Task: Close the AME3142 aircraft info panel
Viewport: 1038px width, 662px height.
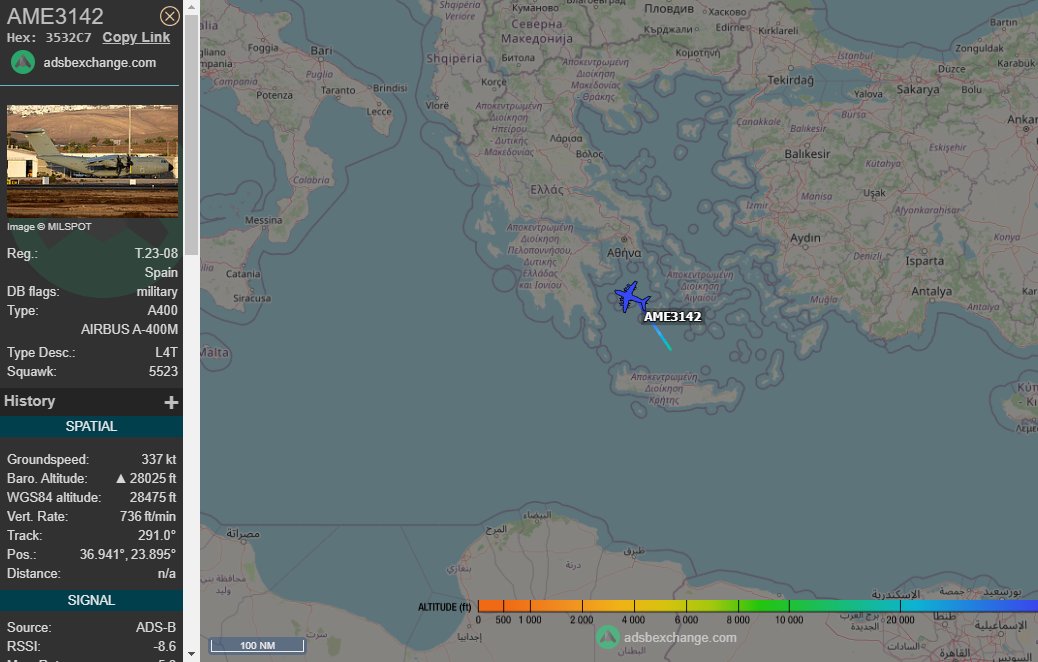Action: 169,16
